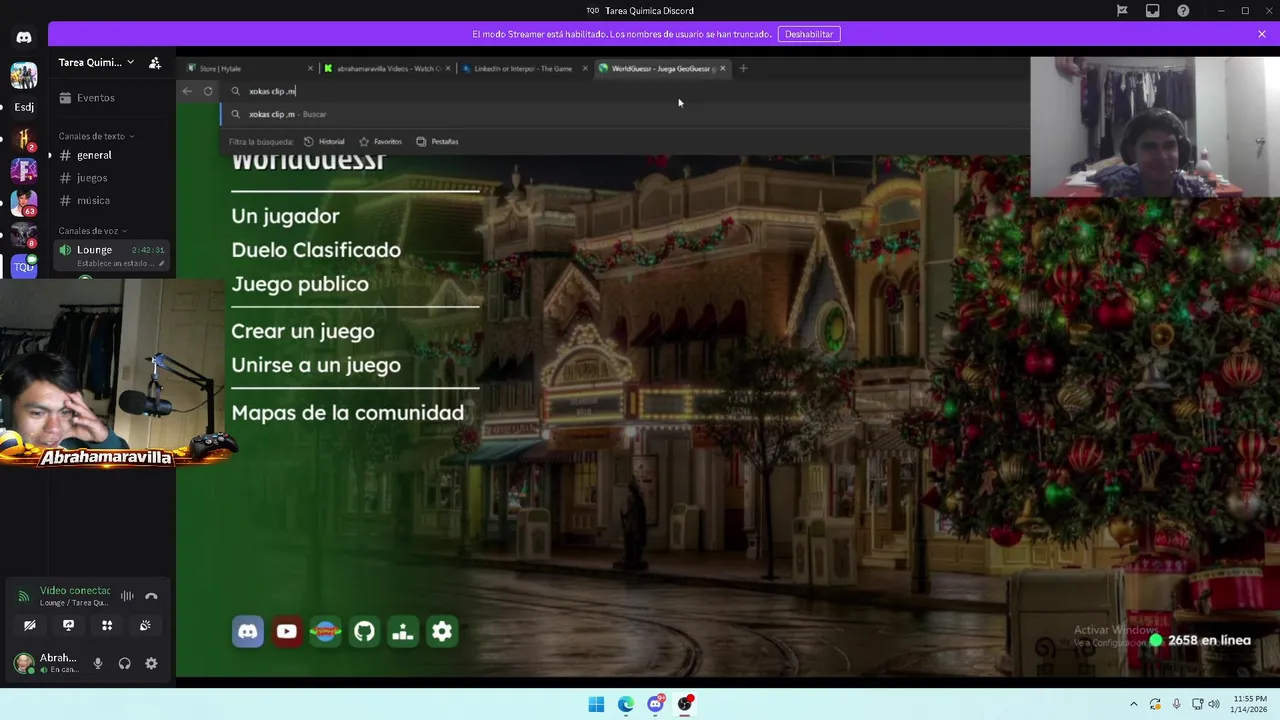This screenshot has width=1280, height=720.
Task: Open the Windows Start menu
Action: coord(596,704)
